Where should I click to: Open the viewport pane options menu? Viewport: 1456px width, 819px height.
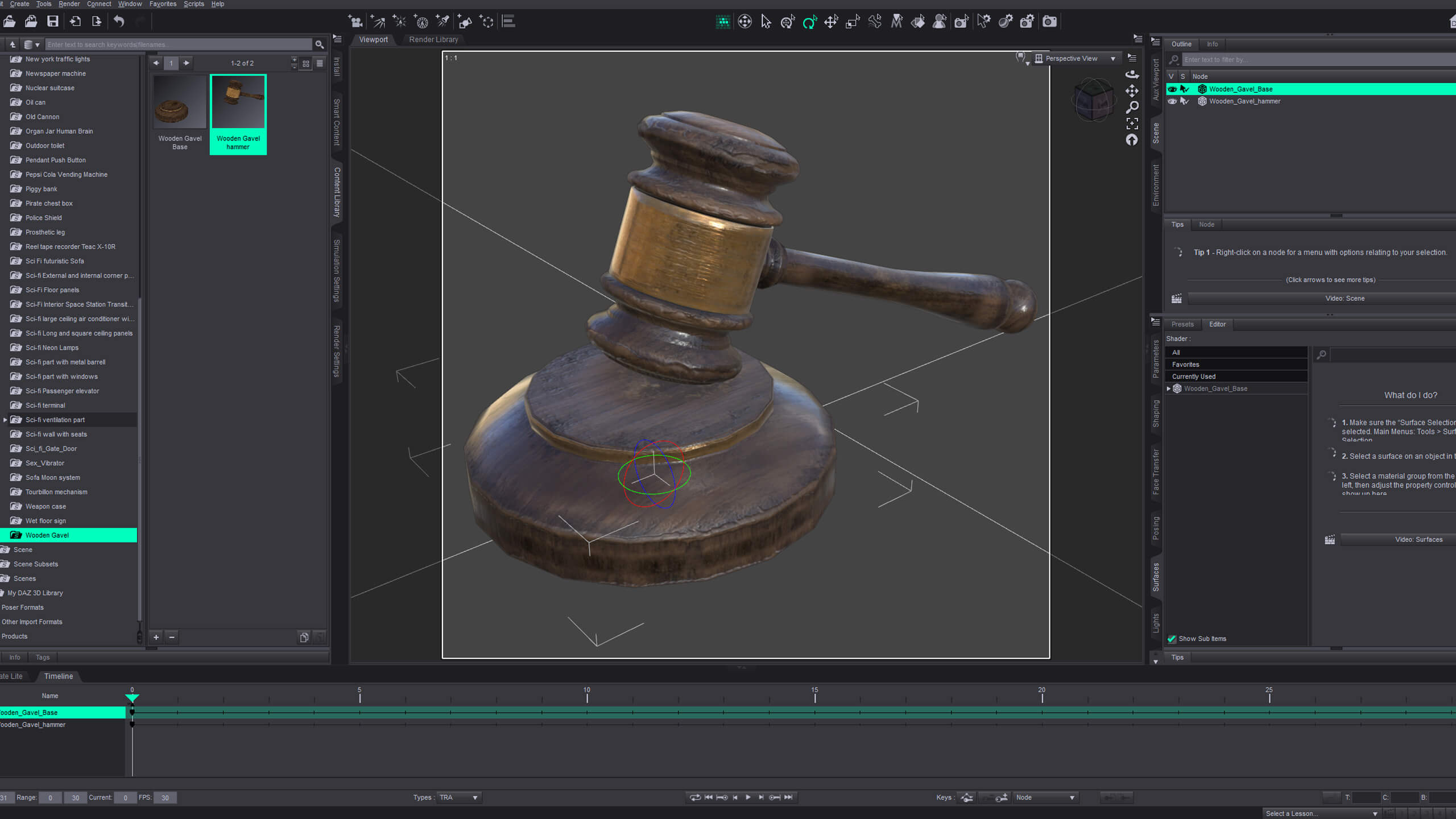pos(1137,39)
